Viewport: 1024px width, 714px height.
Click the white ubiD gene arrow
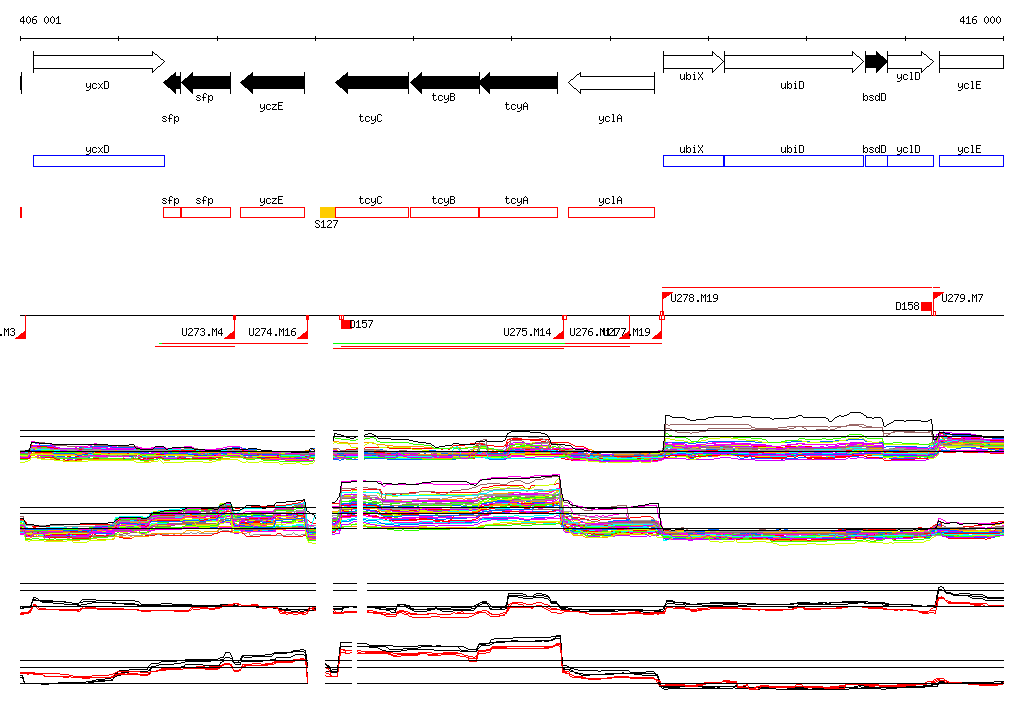tap(794, 62)
